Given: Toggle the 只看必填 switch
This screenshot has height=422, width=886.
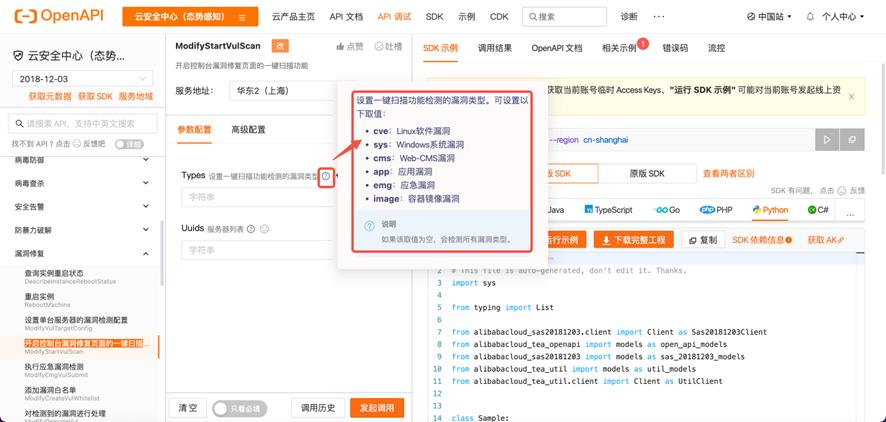Looking at the screenshot, I should 239,408.
